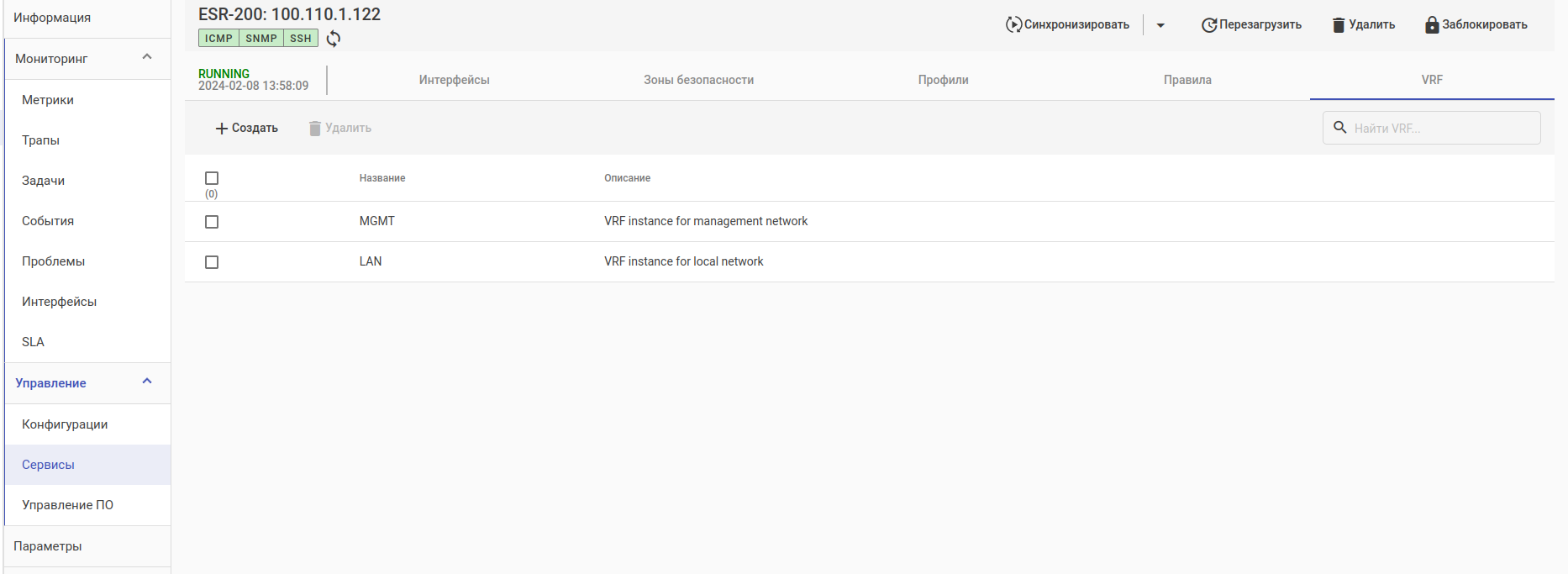The height and width of the screenshot is (574, 1568).
Task: Click the SNMP status badge
Action: [x=261, y=39]
